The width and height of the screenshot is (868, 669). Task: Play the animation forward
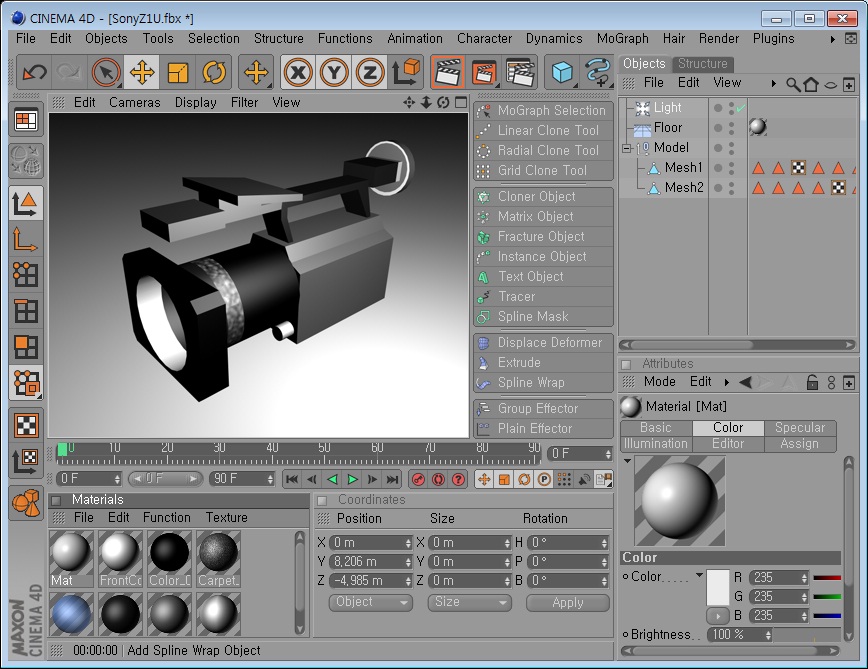point(352,479)
